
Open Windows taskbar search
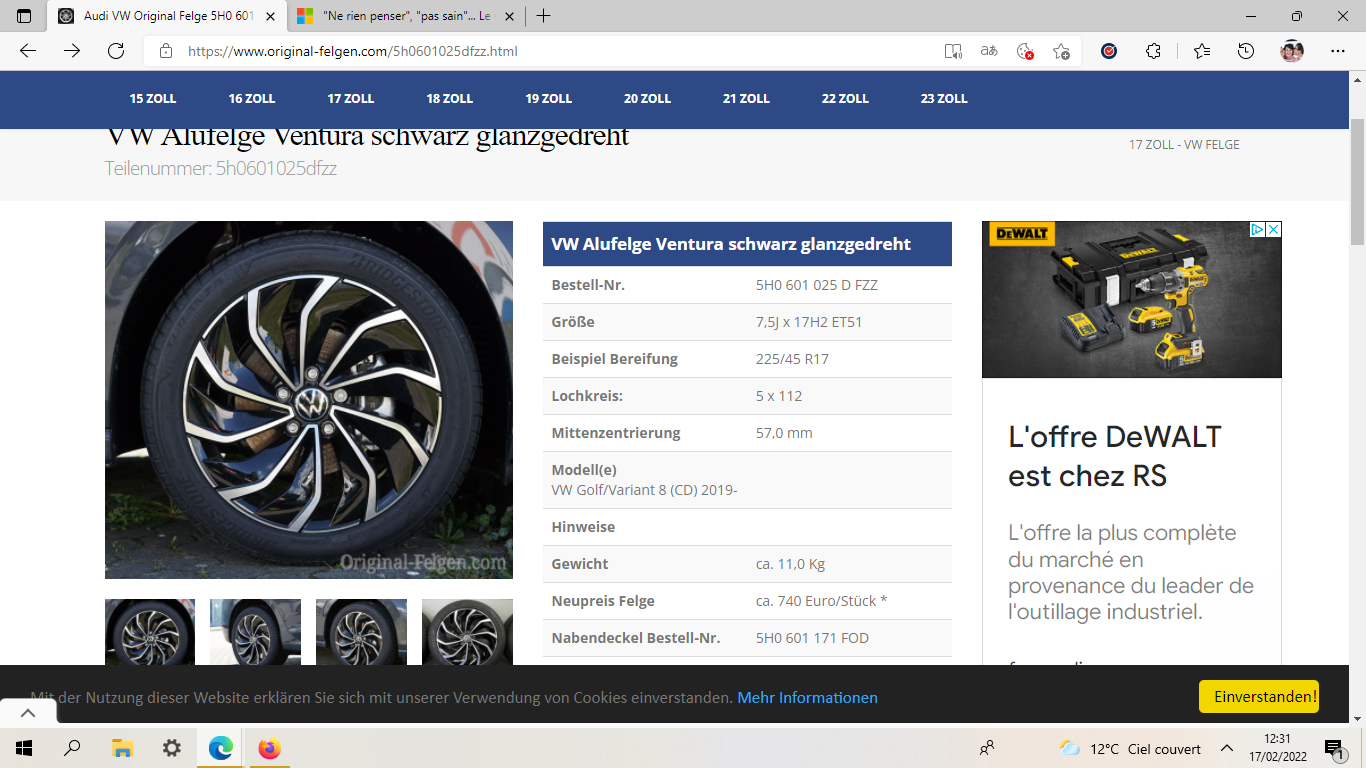72,748
